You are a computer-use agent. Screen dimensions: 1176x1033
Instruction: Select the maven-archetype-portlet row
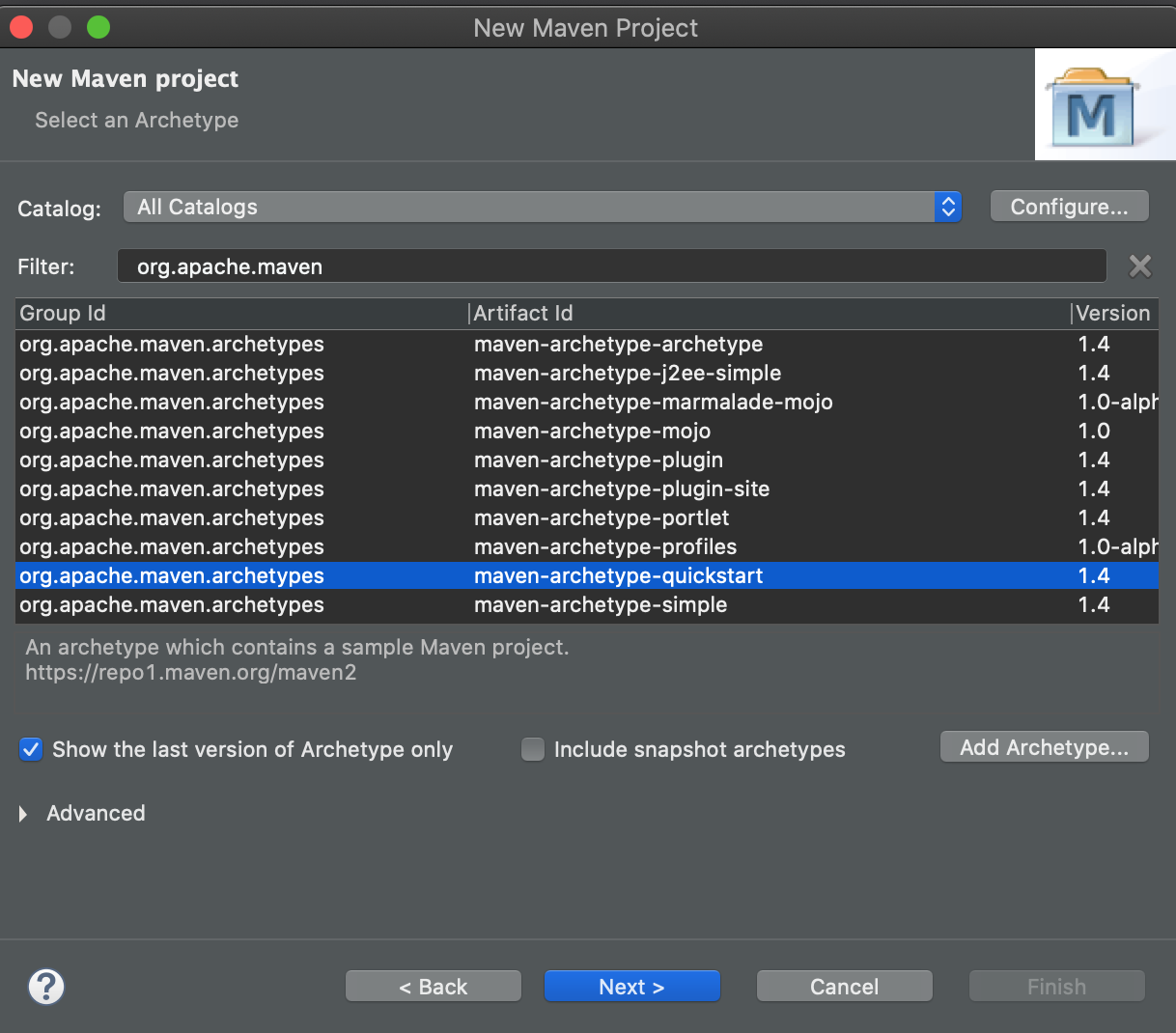click(587, 517)
